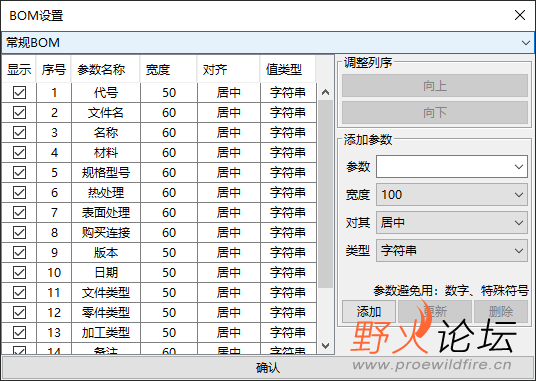Select the 代号 parameter name cell
This screenshot has width=536, height=381.
[106, 93]
